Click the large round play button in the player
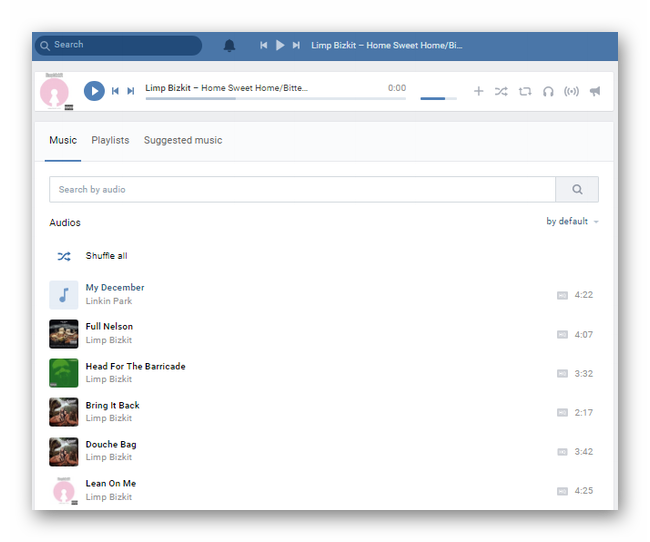 click(94, 91)
